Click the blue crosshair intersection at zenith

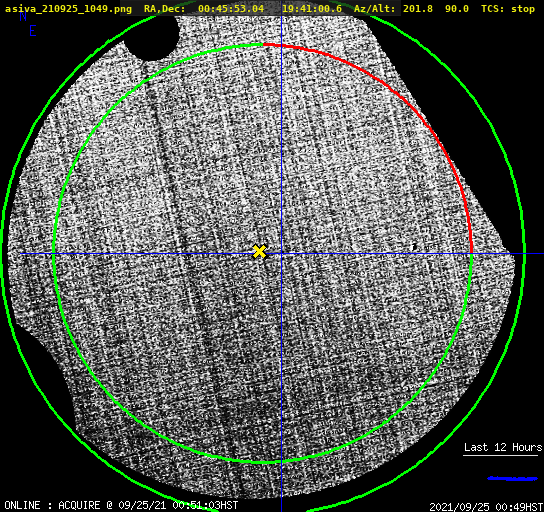coord(281,254)
